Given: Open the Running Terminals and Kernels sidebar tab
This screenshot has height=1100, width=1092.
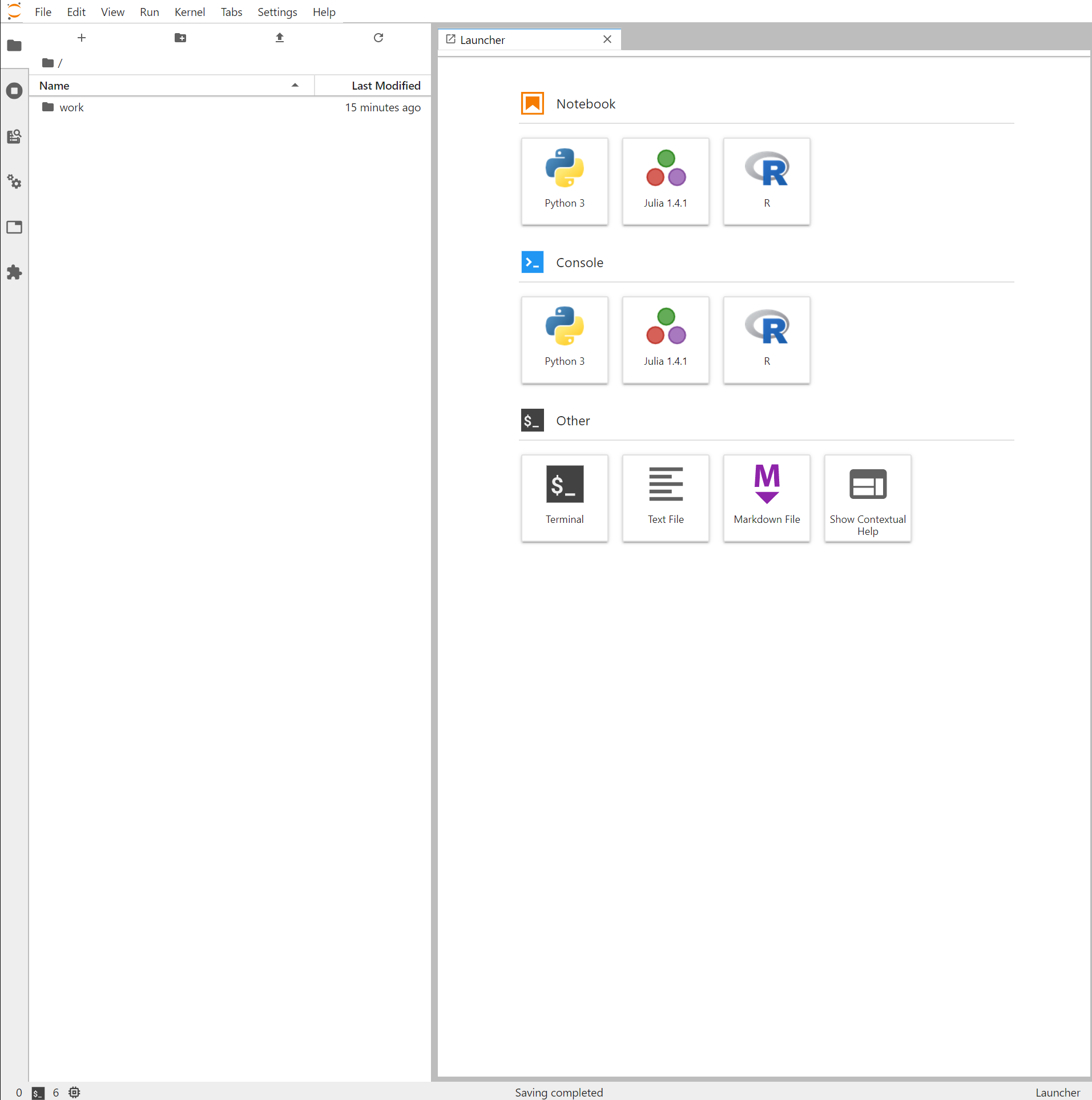Looking at the screenshot, I should click(14, 91).
